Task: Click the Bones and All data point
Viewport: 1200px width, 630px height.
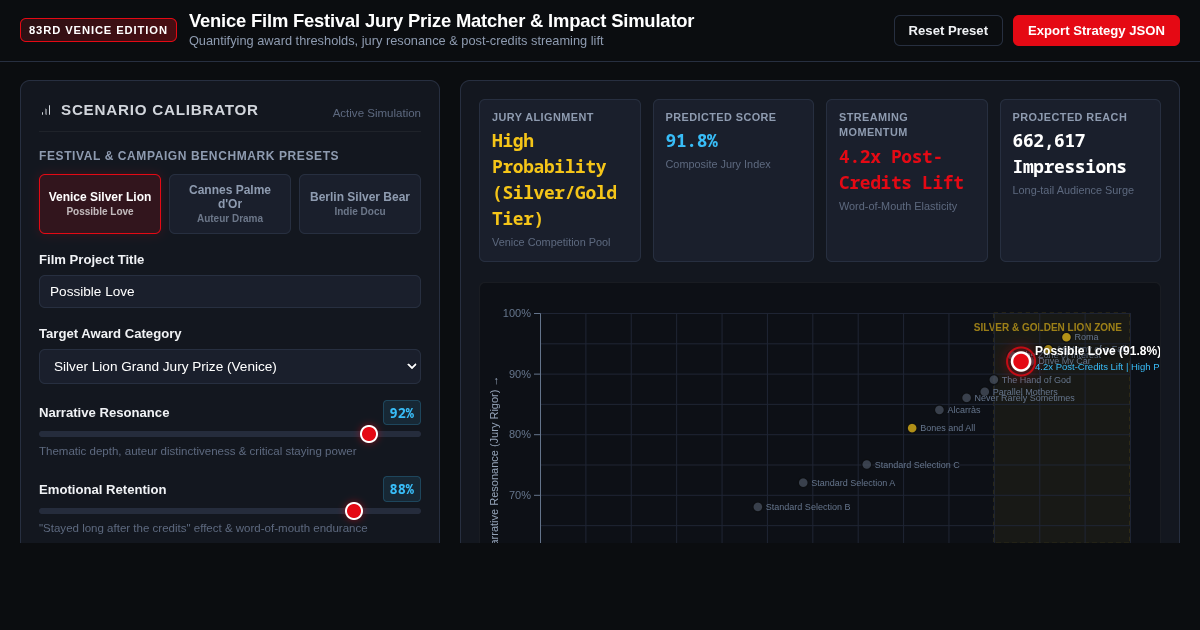Action: coord(912,428)
